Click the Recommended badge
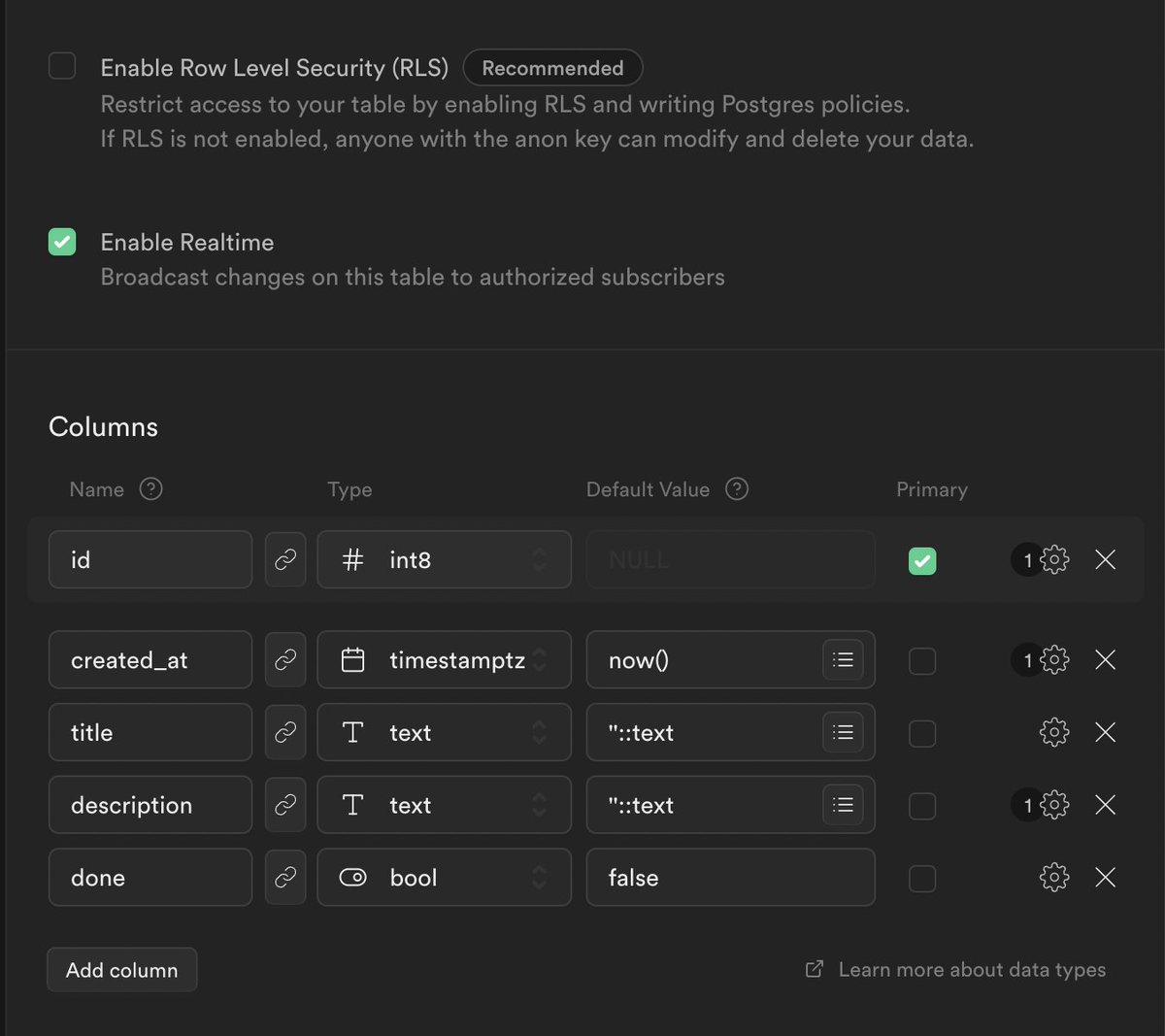This screenshot has width=1165, height=1036. click(552, 68)
